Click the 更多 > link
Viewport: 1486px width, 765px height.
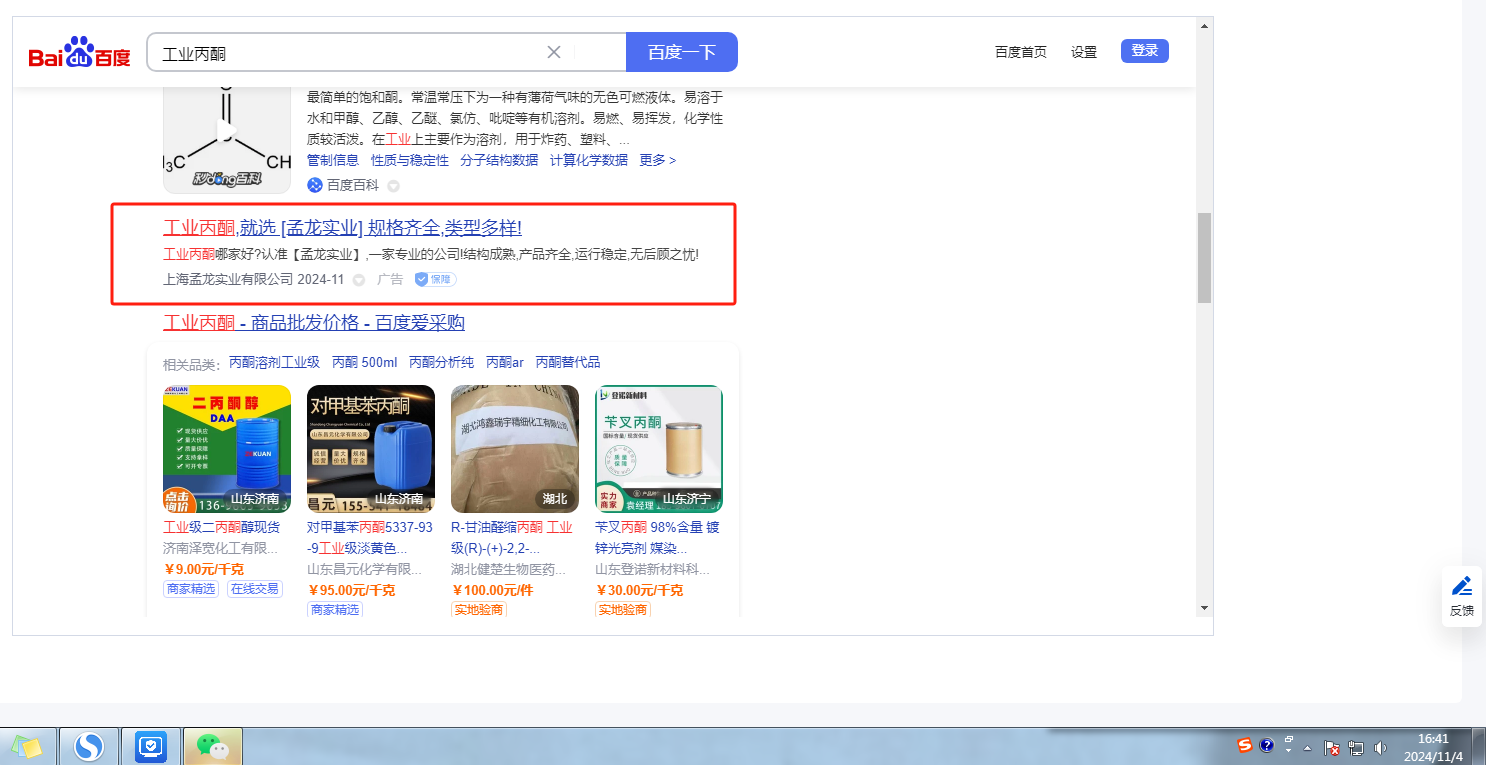[658, 160]
